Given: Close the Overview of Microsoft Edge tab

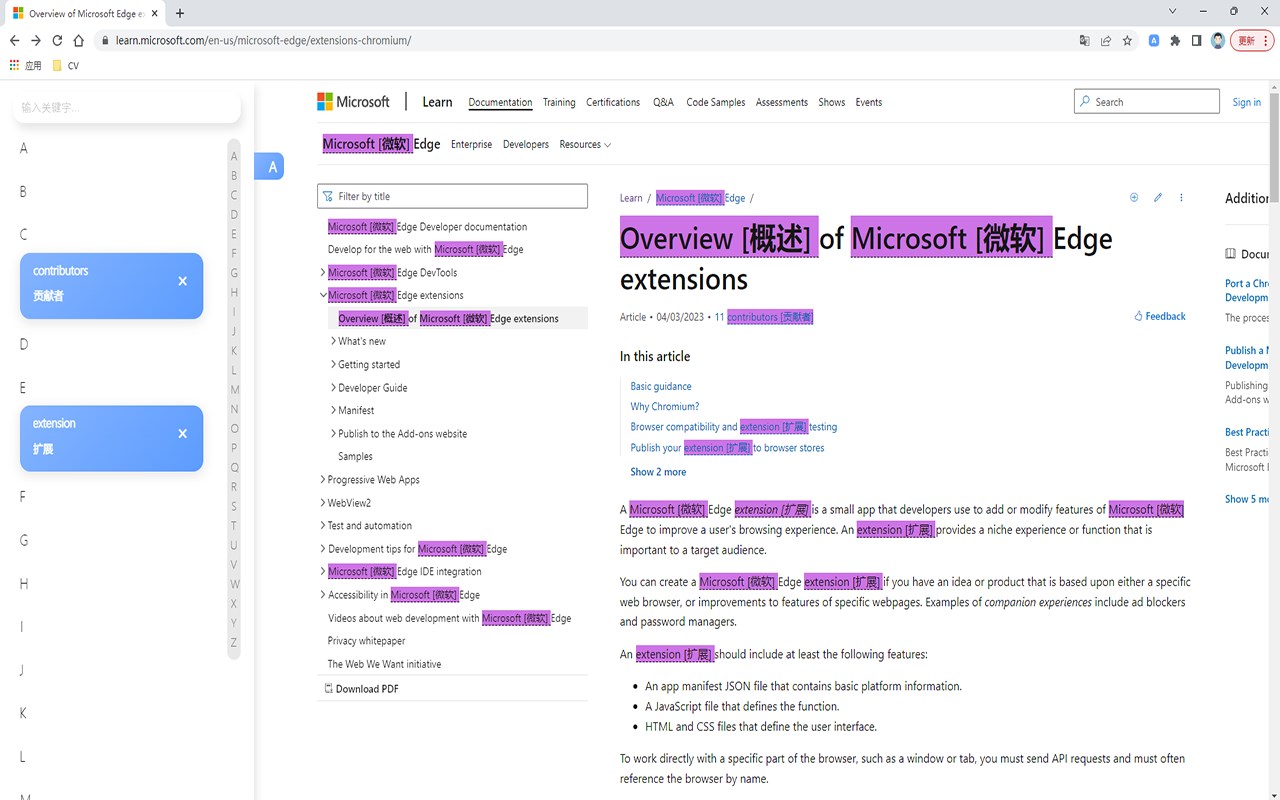Looking at the screenshot, I should pyautogui.click(x=153, y=13).
